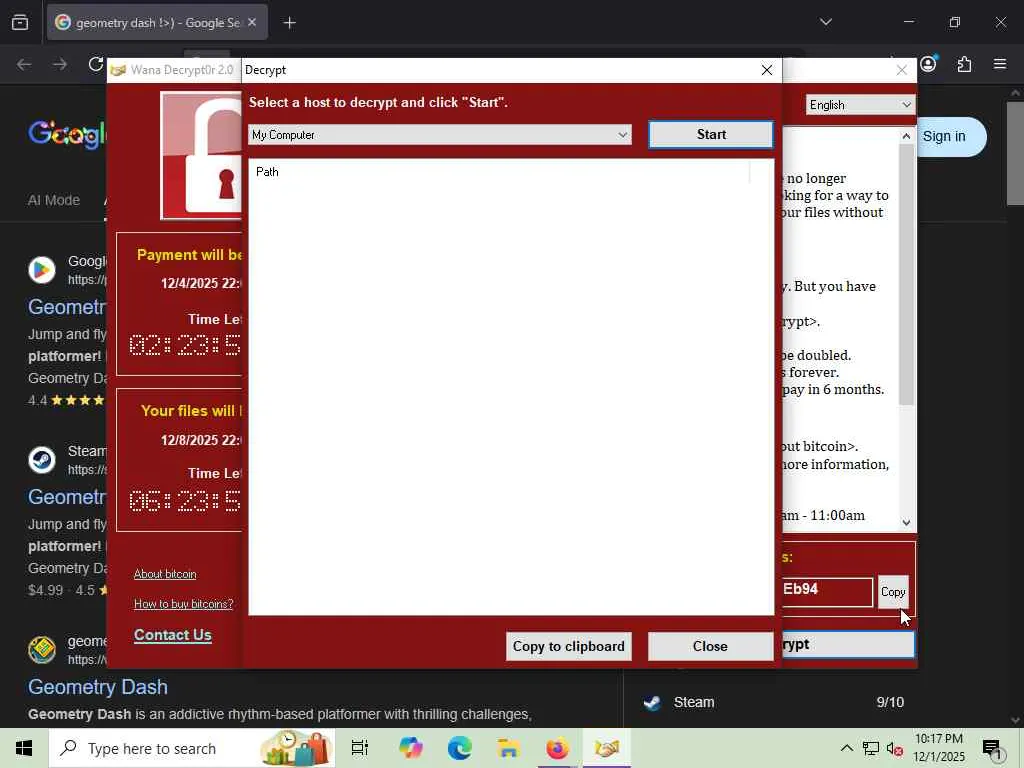Click browser account profile icon
Viewport: 1024px width, 768px height.
[x=928, y=64]
